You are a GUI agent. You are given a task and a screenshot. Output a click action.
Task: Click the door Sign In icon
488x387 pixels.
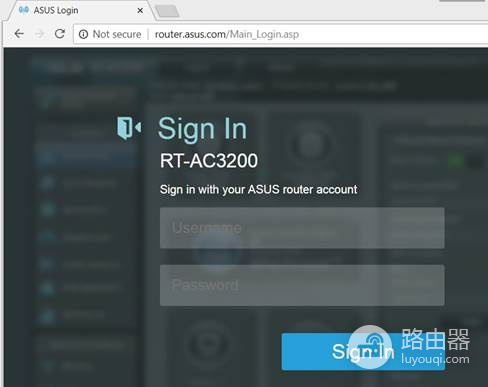coord(129,128)
